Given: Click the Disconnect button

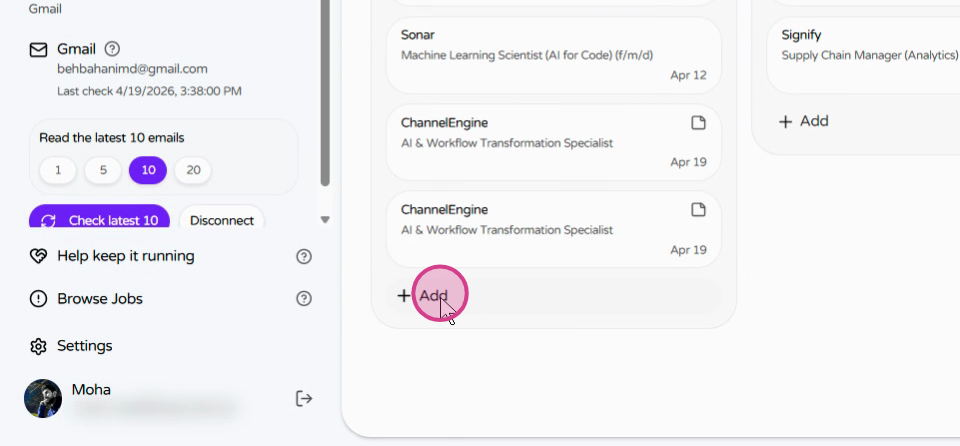Looking at the screenshot, I should coord(222,217).
